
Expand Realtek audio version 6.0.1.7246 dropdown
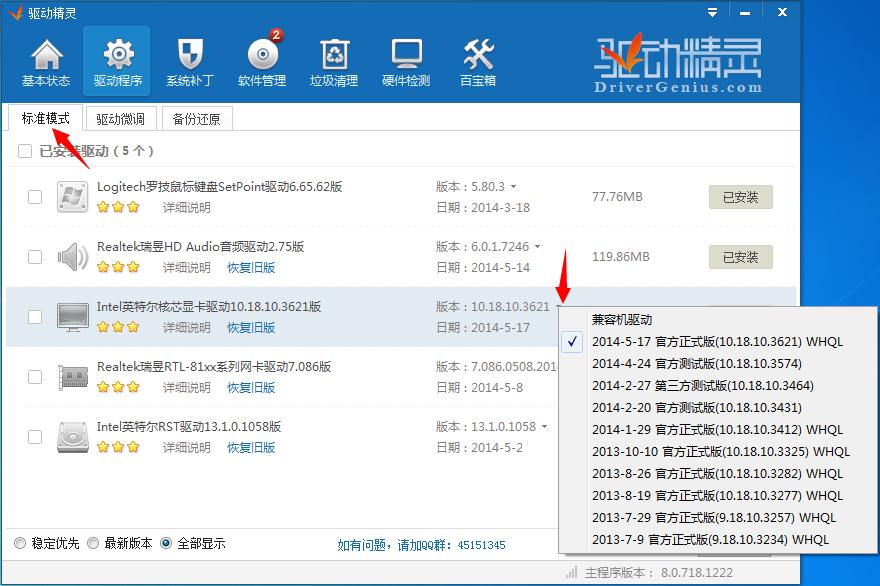(x=537, y=247)
